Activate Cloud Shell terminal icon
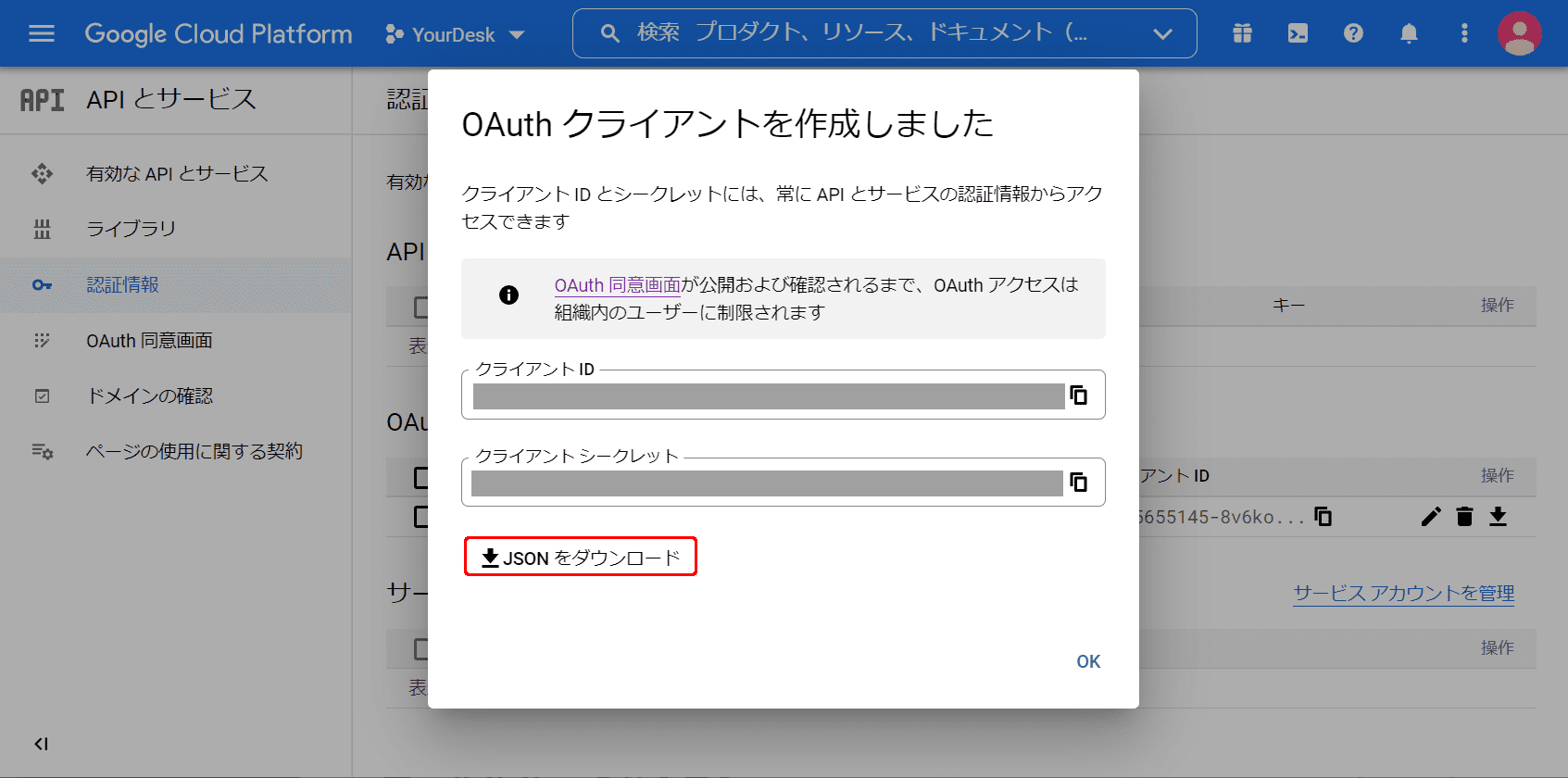1568x778 pixels. click(x=1298, y=34)
